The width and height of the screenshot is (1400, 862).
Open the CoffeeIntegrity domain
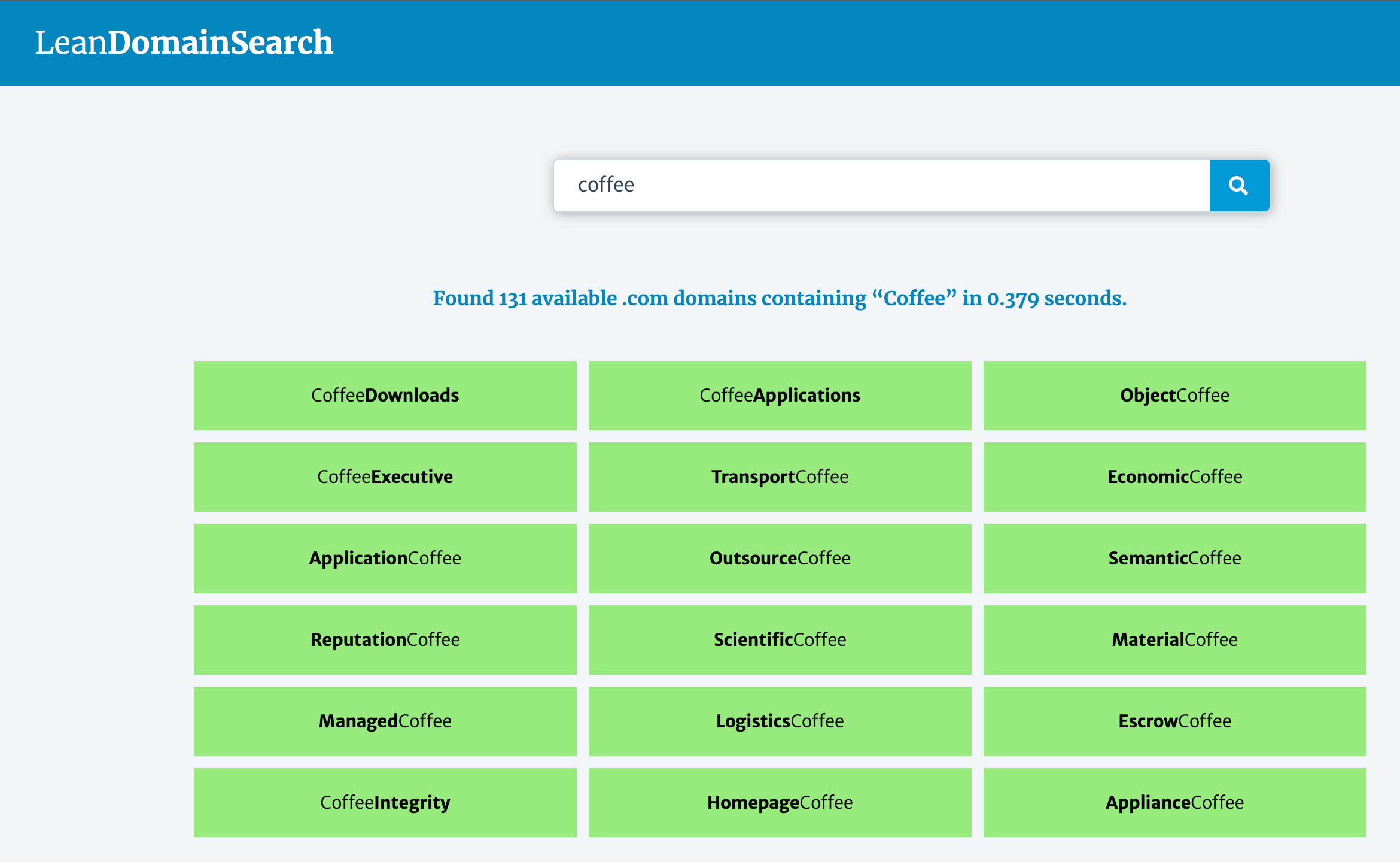pos(385,803)
